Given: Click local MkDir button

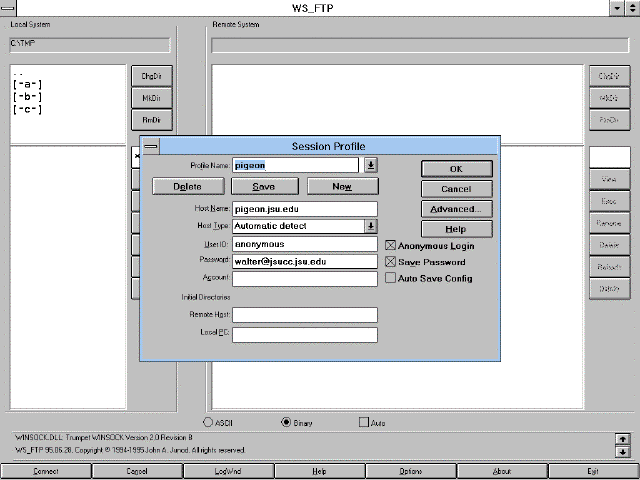Looking at the screenshot, I should point(152,98).
